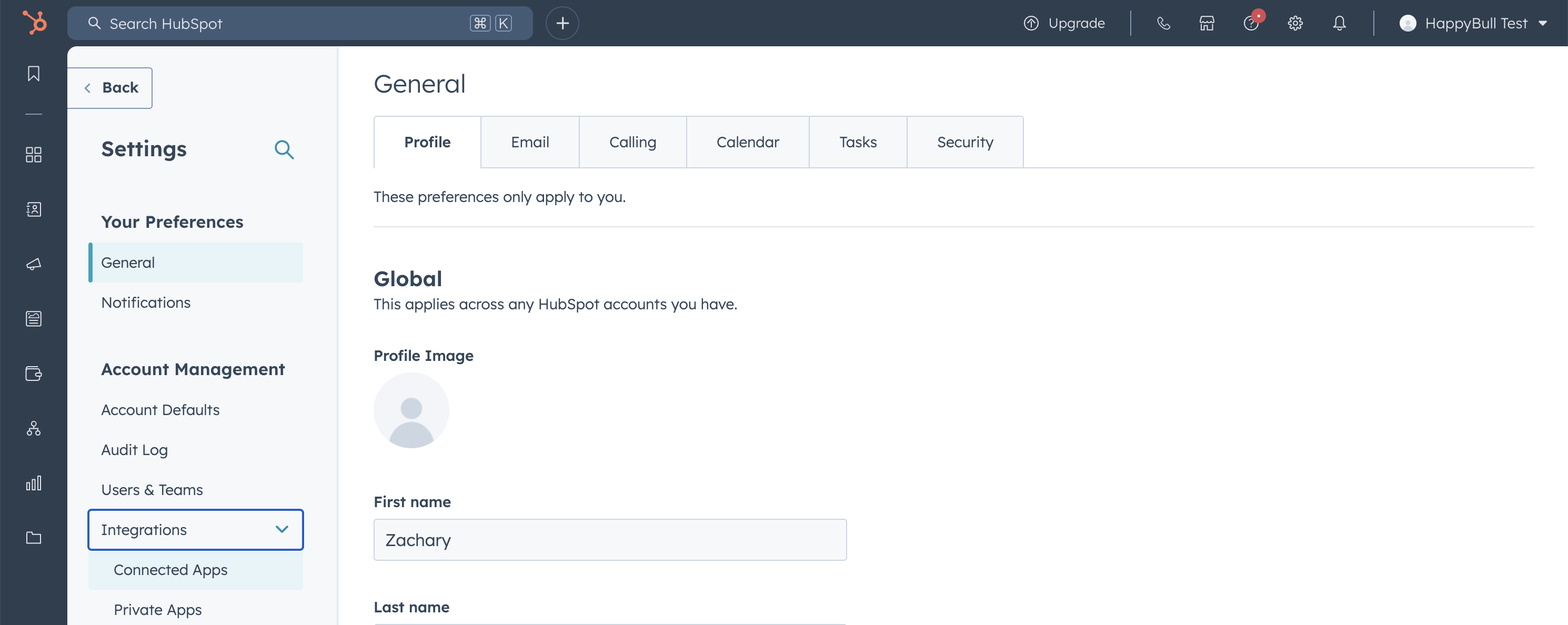Click the Global section heading

408,279
